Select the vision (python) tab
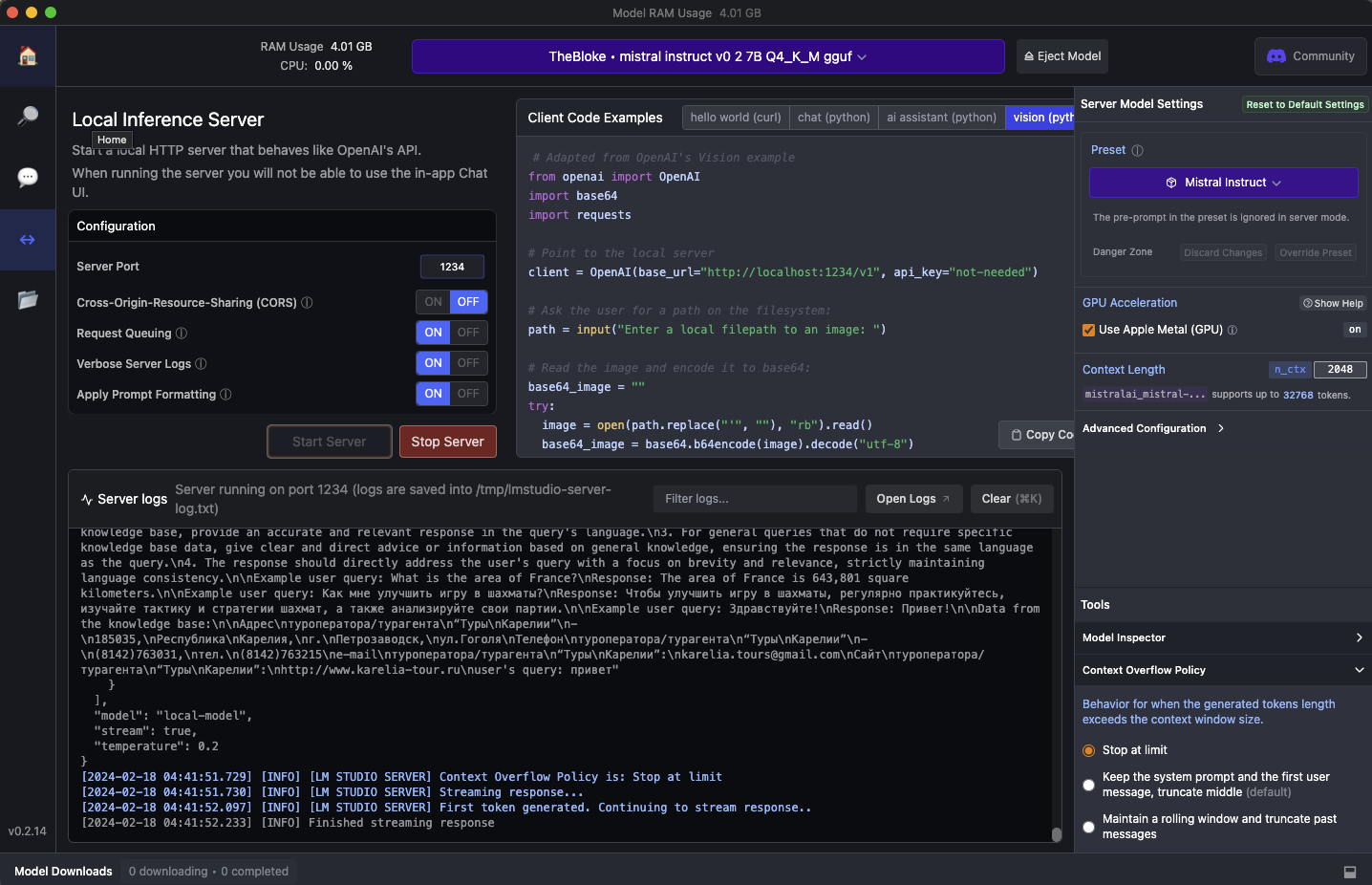Screen dimensions: 1372x885 pyautogui.click(x=1040, y=118)
